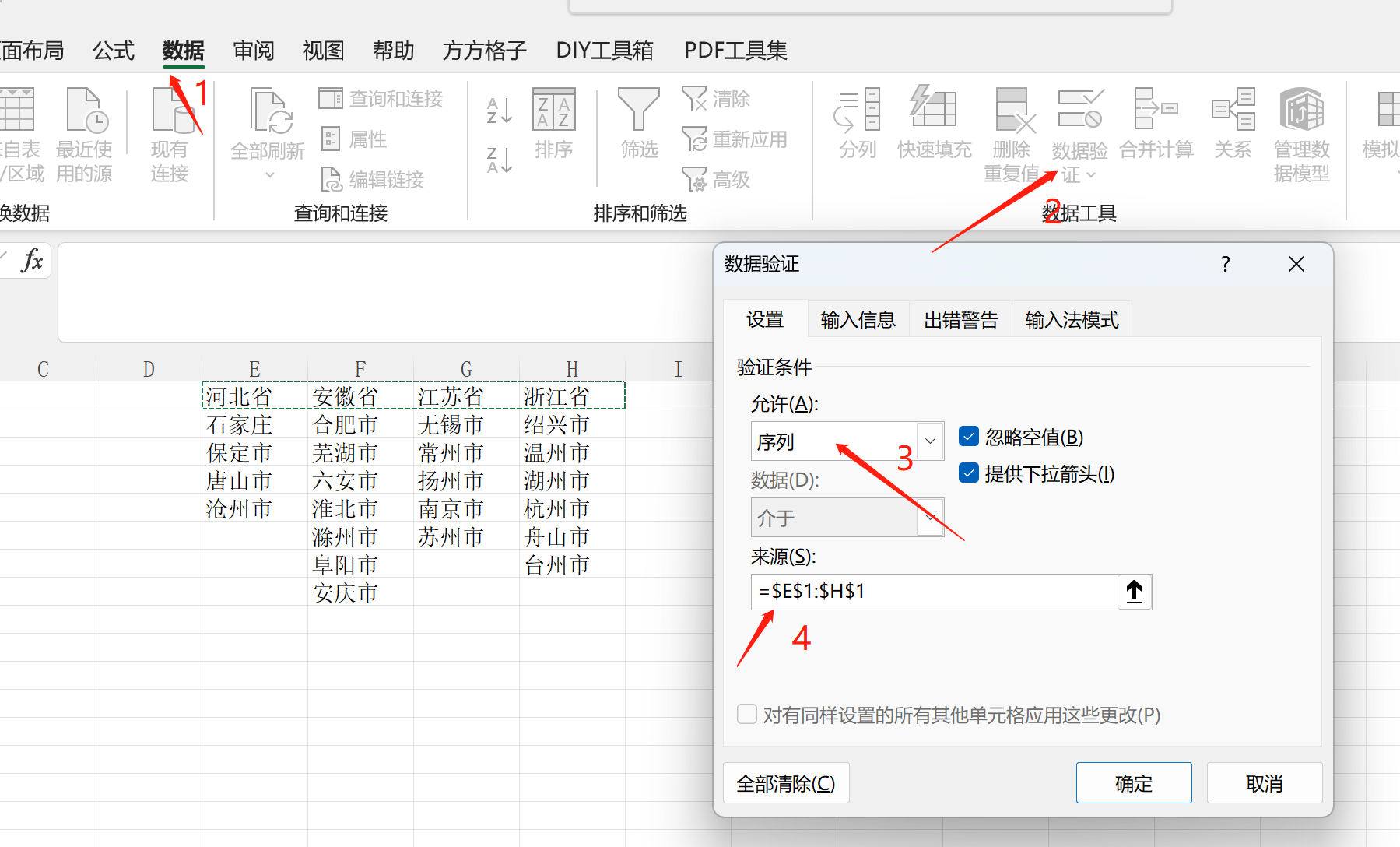
Task: Select cell containing 安徽省
Action: tap(360, 395)
